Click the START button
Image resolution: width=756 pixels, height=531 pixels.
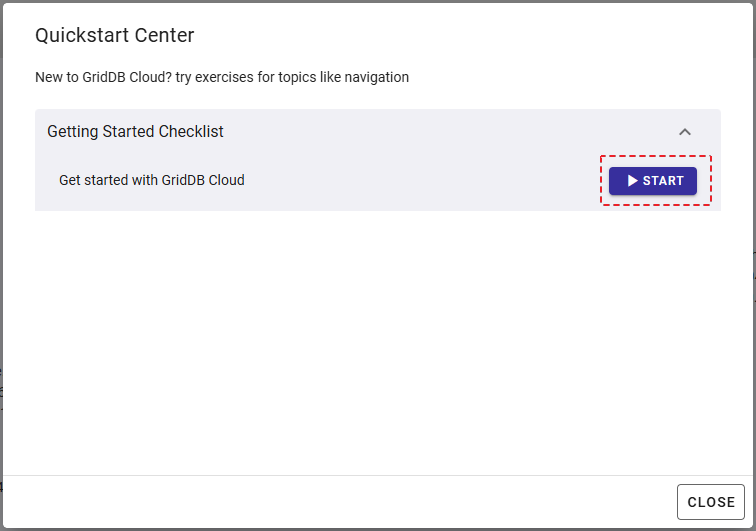coord(653,181)
